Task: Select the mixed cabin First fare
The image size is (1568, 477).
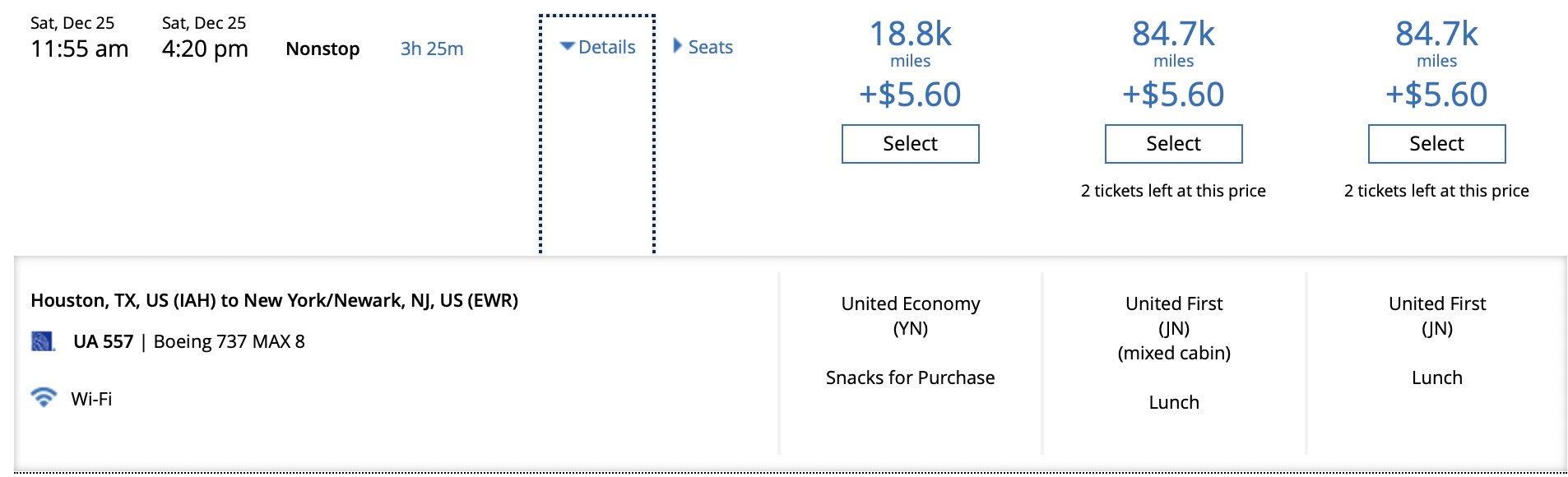Action: (x=1173, y=144)
